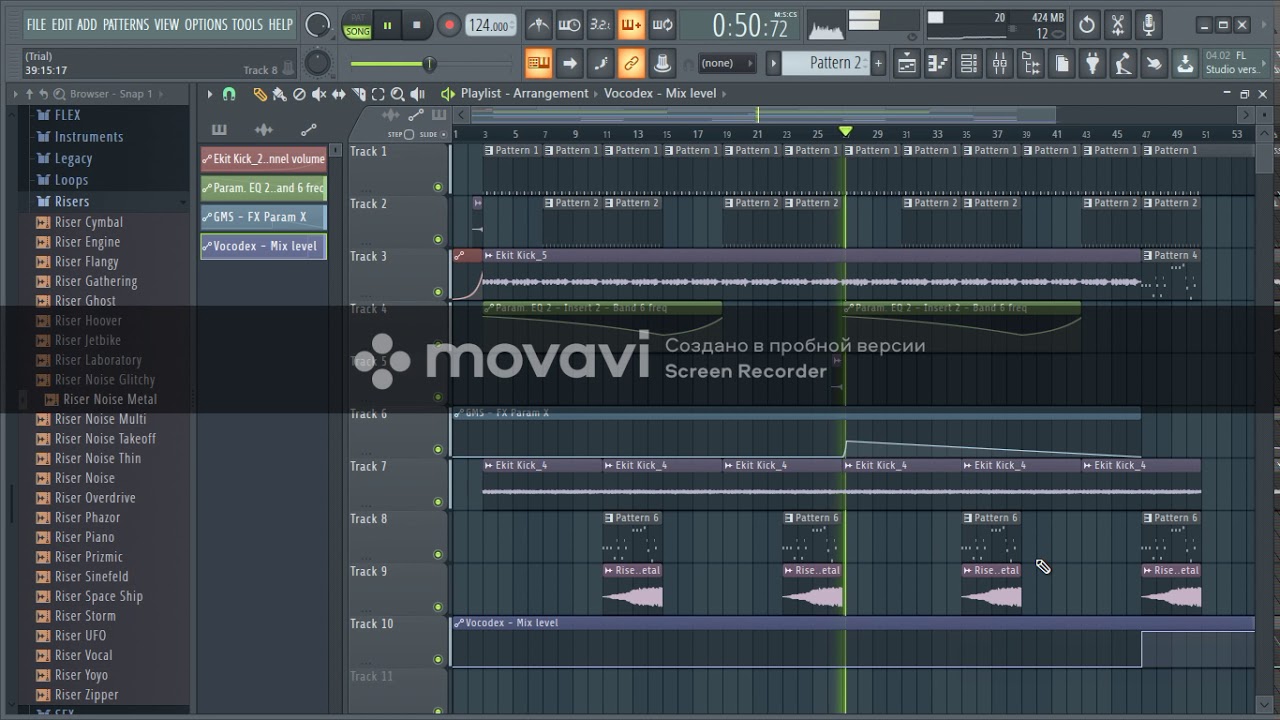Select the playlist delete tool
This screenshot has width=1280, height=720.
tap(299, 94)
